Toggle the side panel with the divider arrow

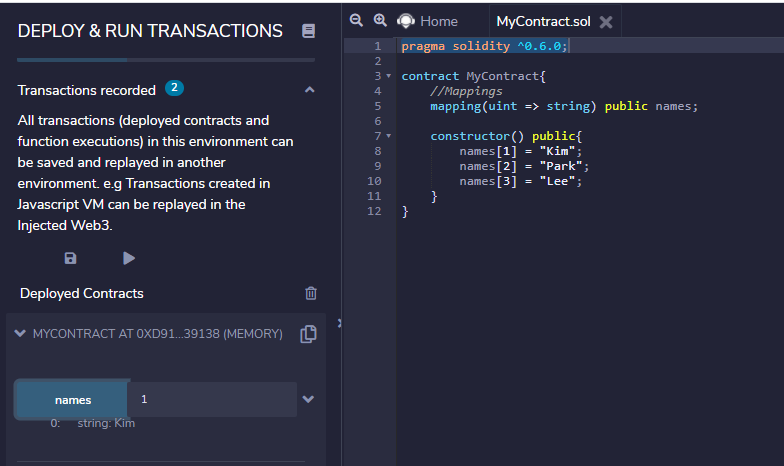(340, 324)
